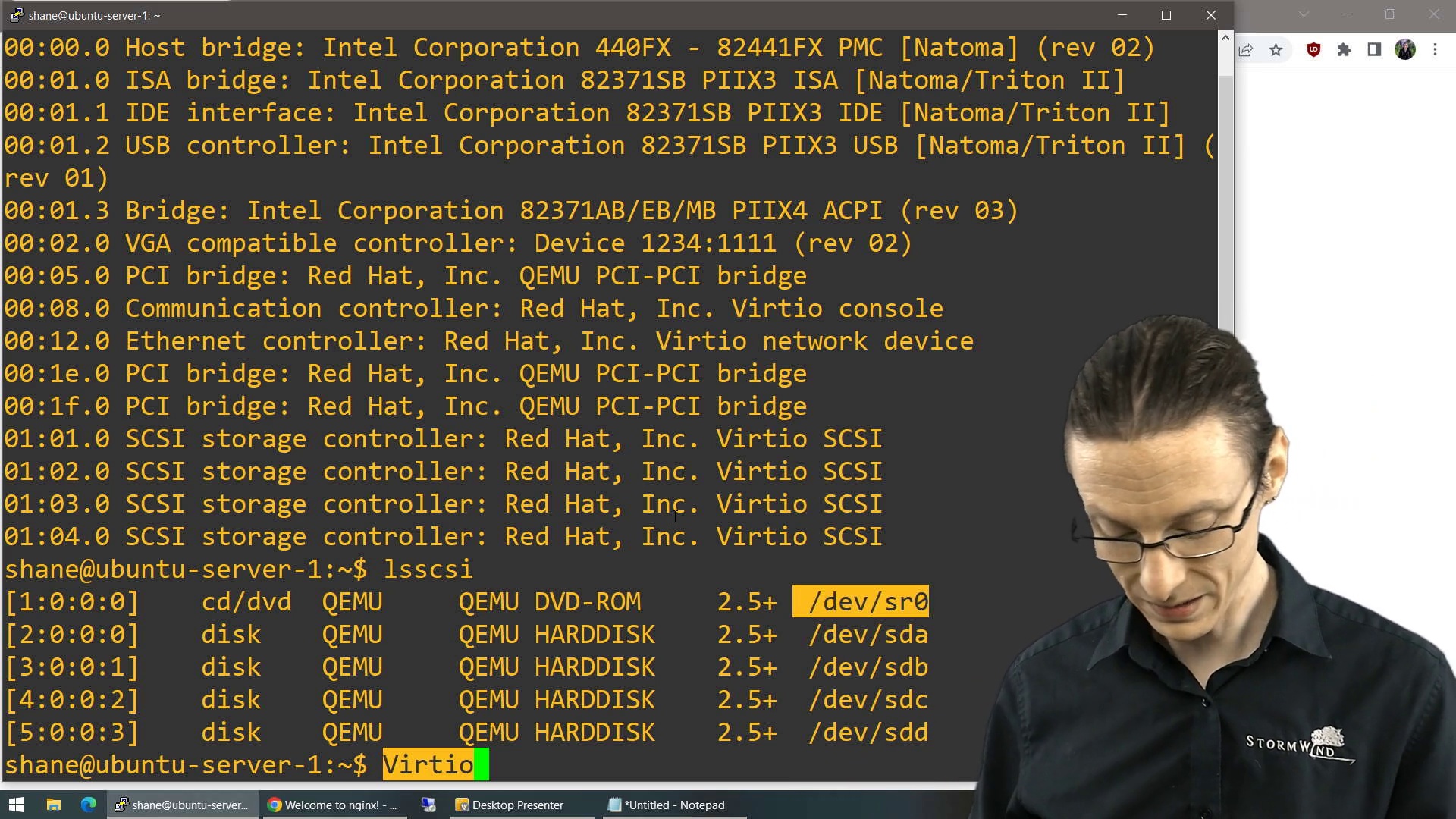This screenshot has height=819, width=1456.
Task: Click the 01:01.0 SCSI storage controller line
Action: 444,438
